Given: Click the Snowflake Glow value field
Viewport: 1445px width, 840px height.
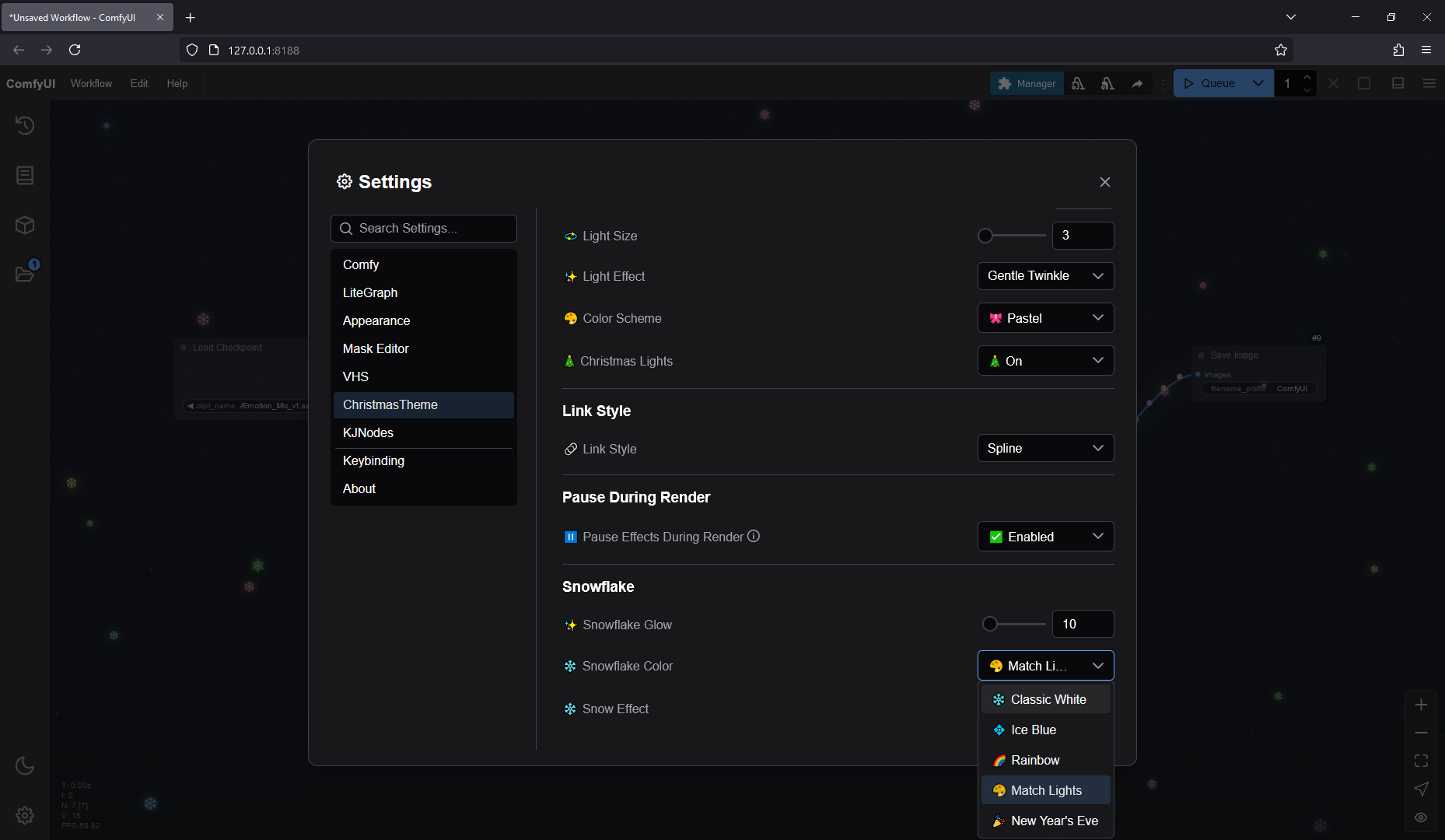Looking at the screenshot, I should [x=1083, y=624].
